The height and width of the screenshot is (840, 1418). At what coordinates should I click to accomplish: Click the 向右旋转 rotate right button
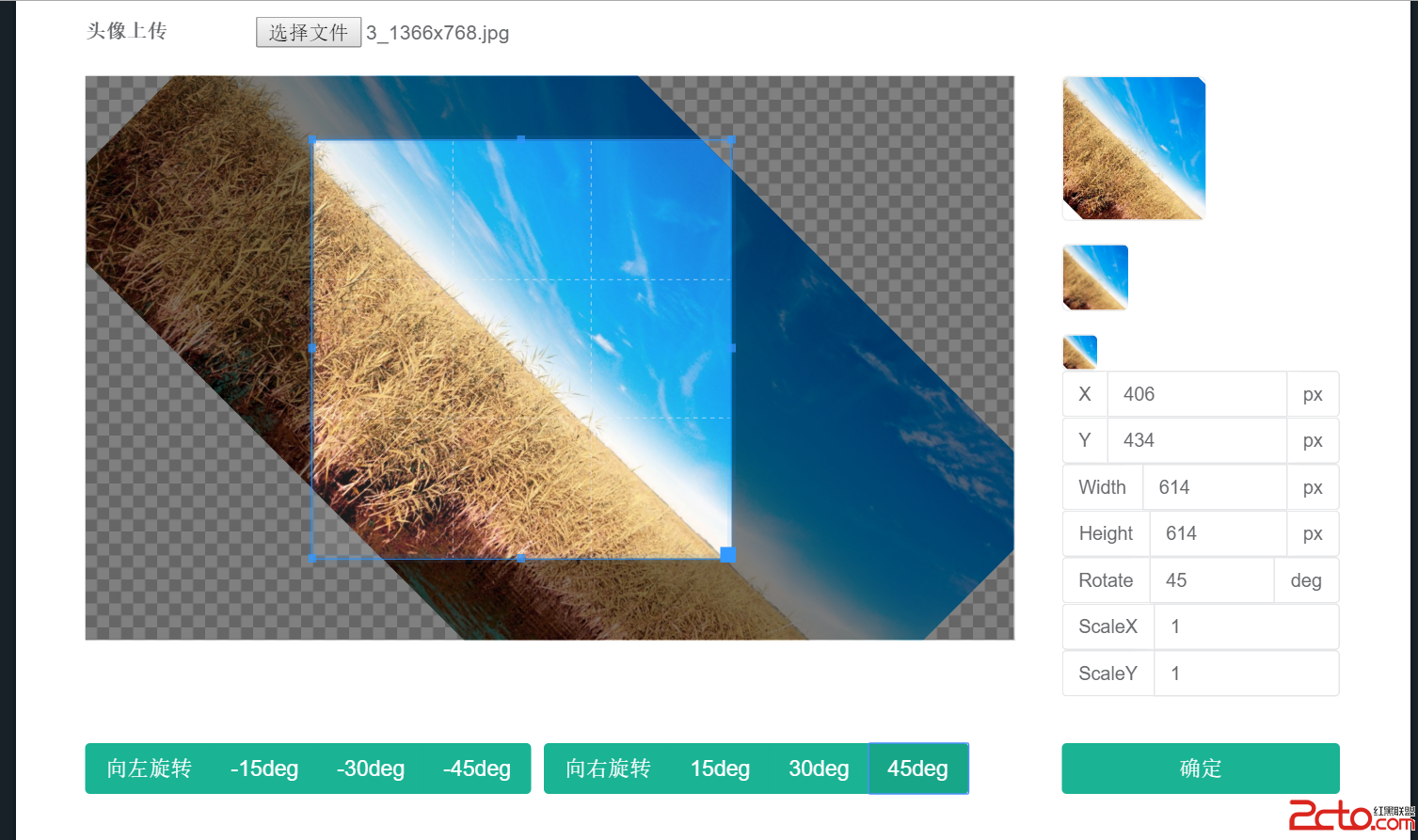click(x=608, y=769)
